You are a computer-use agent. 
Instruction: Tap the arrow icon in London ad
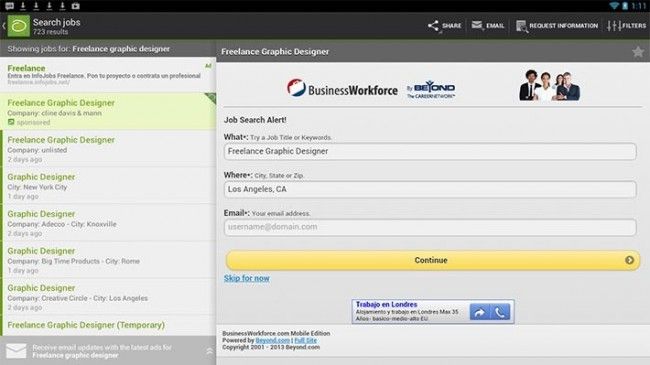point(480,312)
